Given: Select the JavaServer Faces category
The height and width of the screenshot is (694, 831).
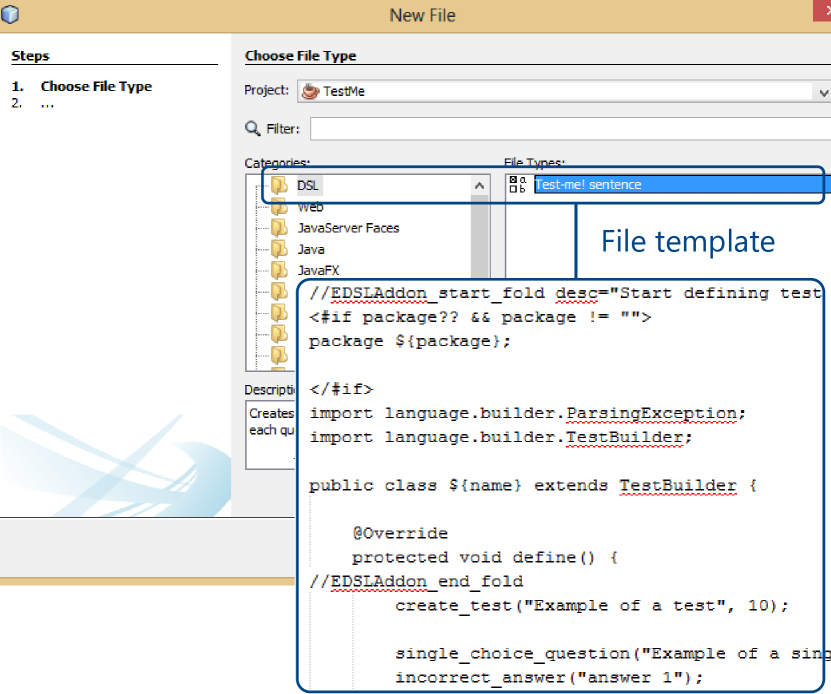Looking at the screenshot, I should tap(348, 228).
